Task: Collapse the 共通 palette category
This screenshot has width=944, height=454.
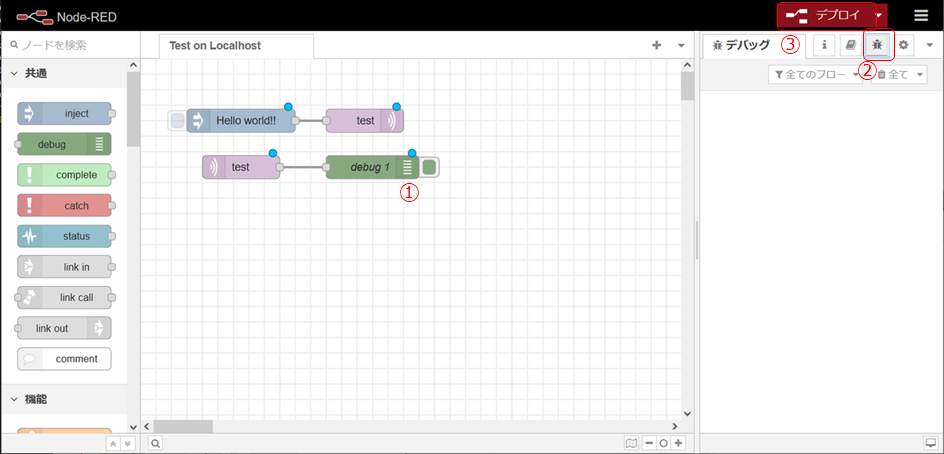Action: (15, 73)
